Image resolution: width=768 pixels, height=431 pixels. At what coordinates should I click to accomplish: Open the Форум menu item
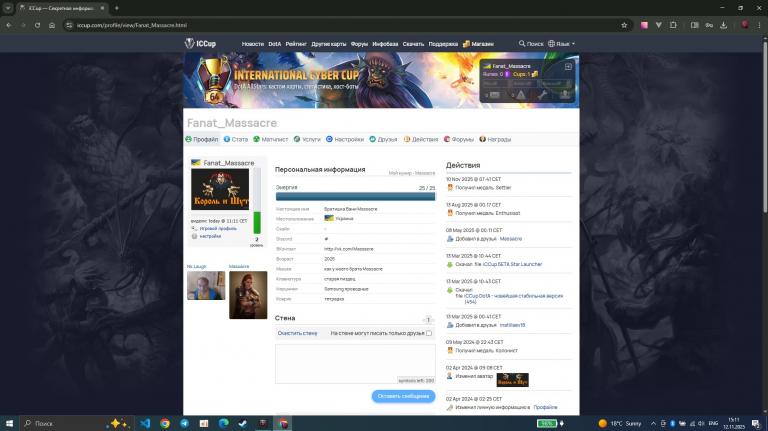click(359, 44)
